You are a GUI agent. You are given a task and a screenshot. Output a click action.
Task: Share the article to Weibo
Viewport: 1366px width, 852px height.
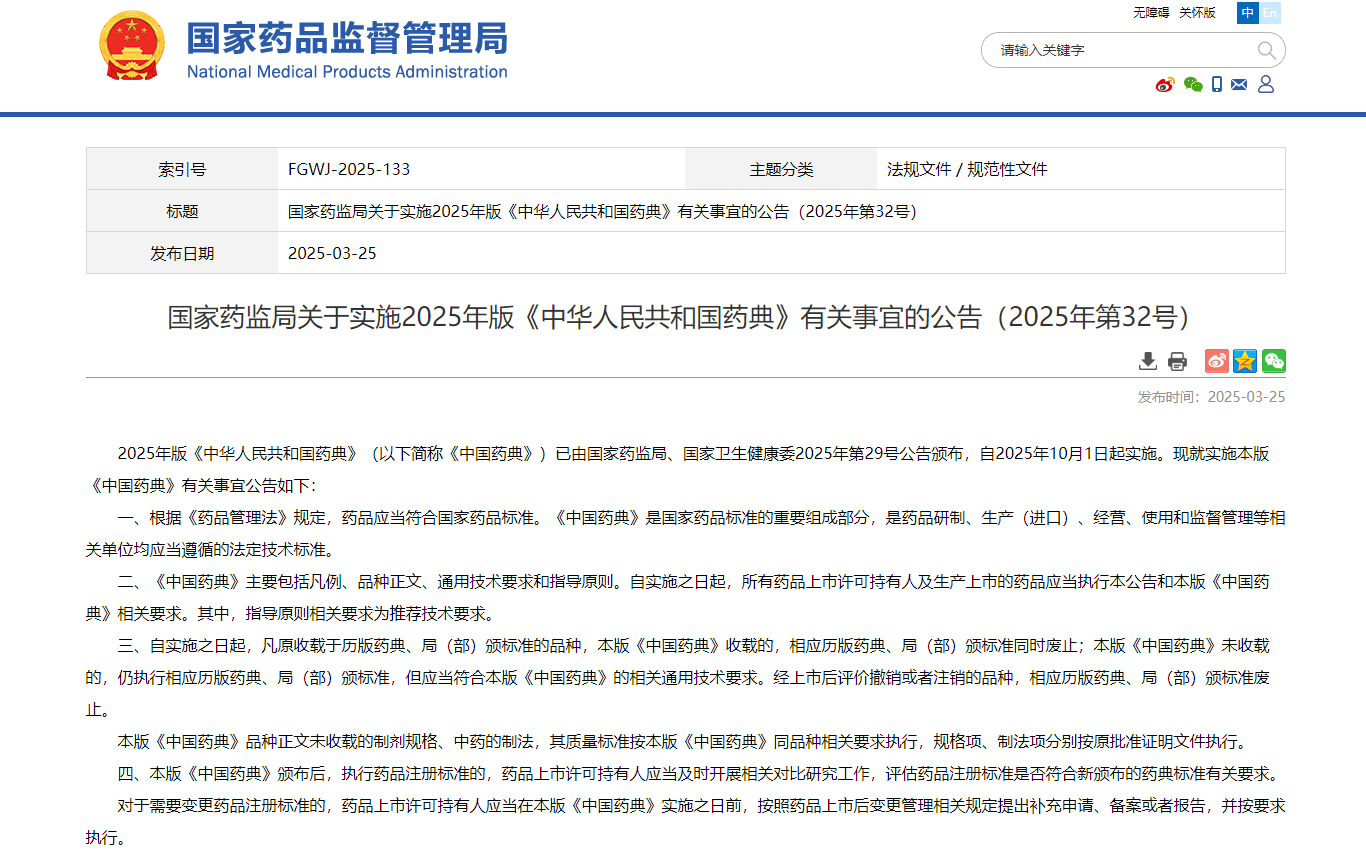(x=1216, y=361)
